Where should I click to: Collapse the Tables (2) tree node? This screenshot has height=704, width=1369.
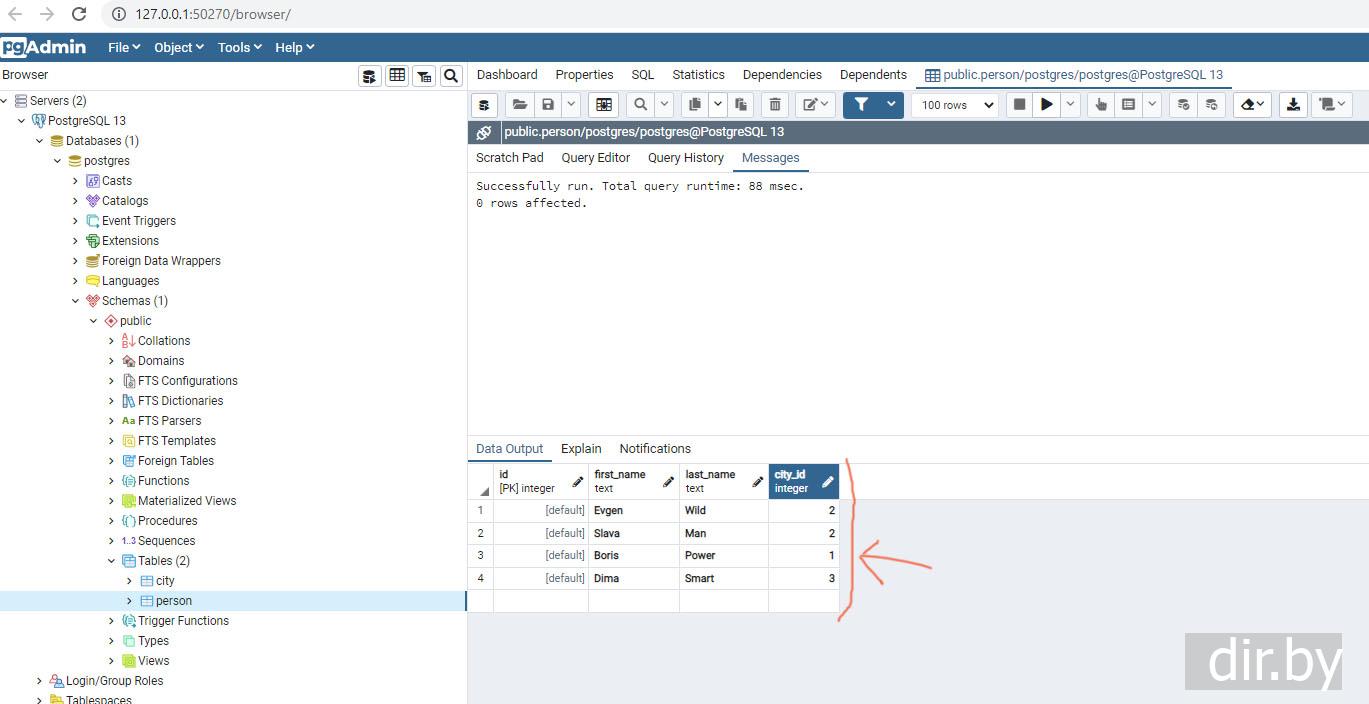pyautogui.click(x=111, y=561)
